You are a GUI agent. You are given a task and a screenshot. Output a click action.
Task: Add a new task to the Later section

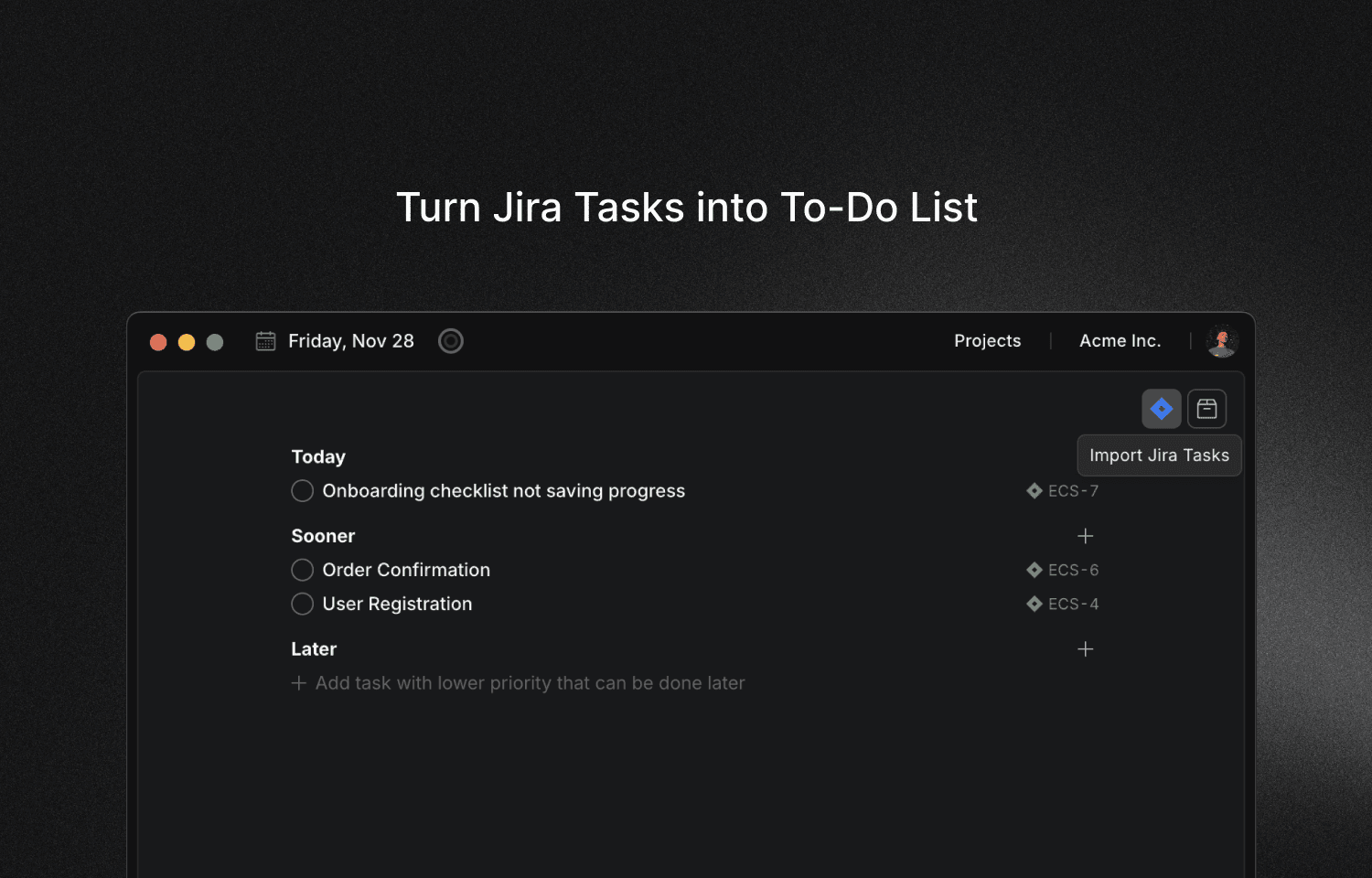pyautogui.click(x=1085, y=648)
